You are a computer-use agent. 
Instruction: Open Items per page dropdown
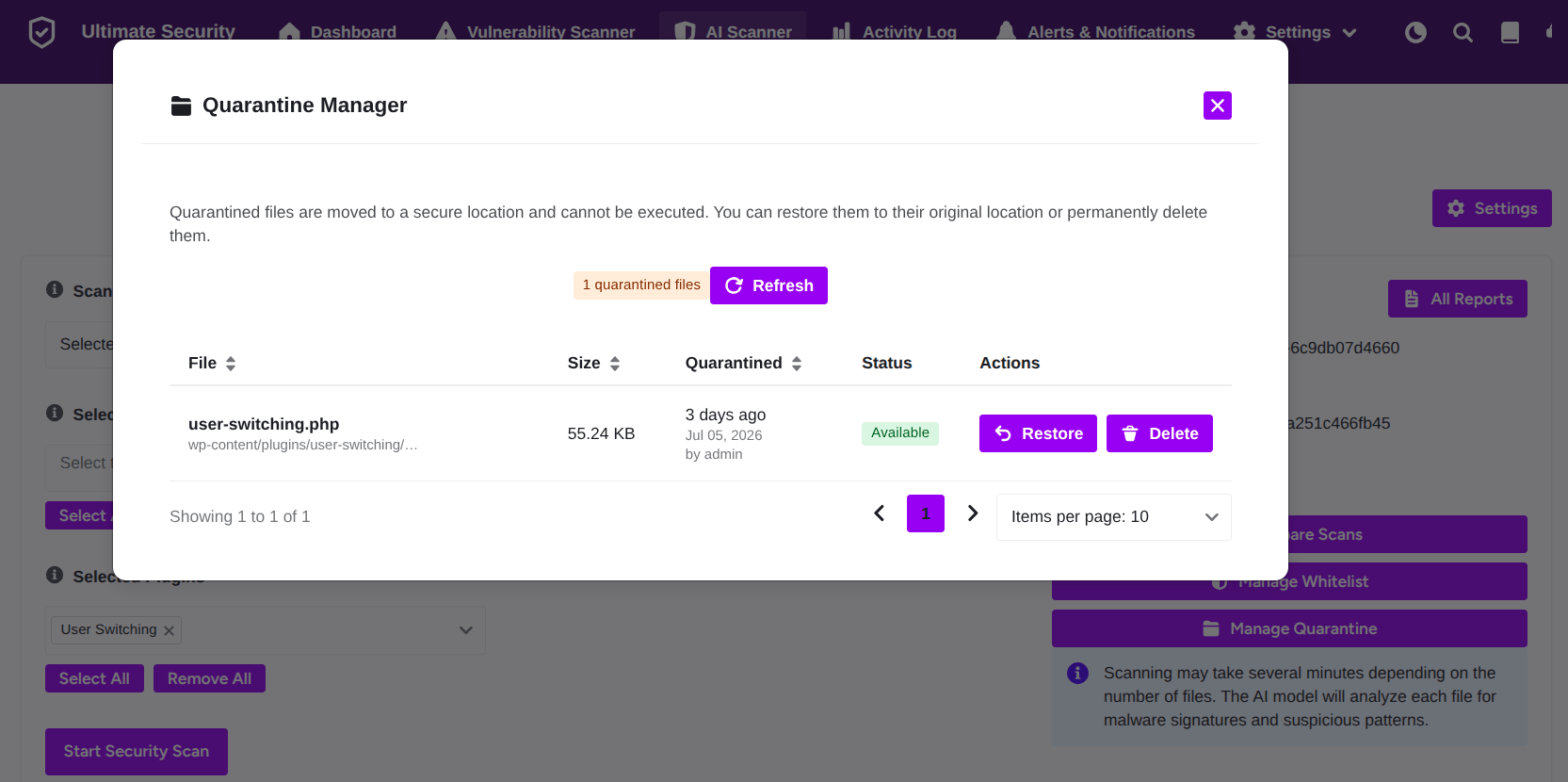point(1113,517)
